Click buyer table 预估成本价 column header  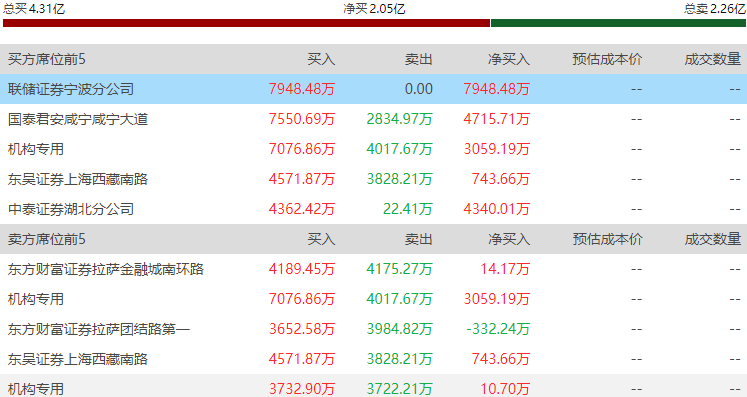point(607,59)
